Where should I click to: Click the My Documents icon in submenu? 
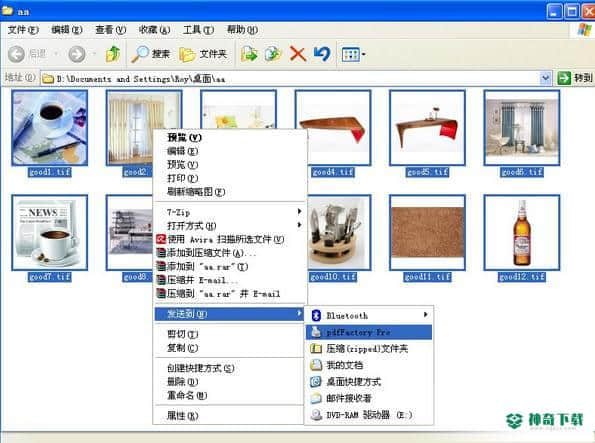(x=316, y=365)
